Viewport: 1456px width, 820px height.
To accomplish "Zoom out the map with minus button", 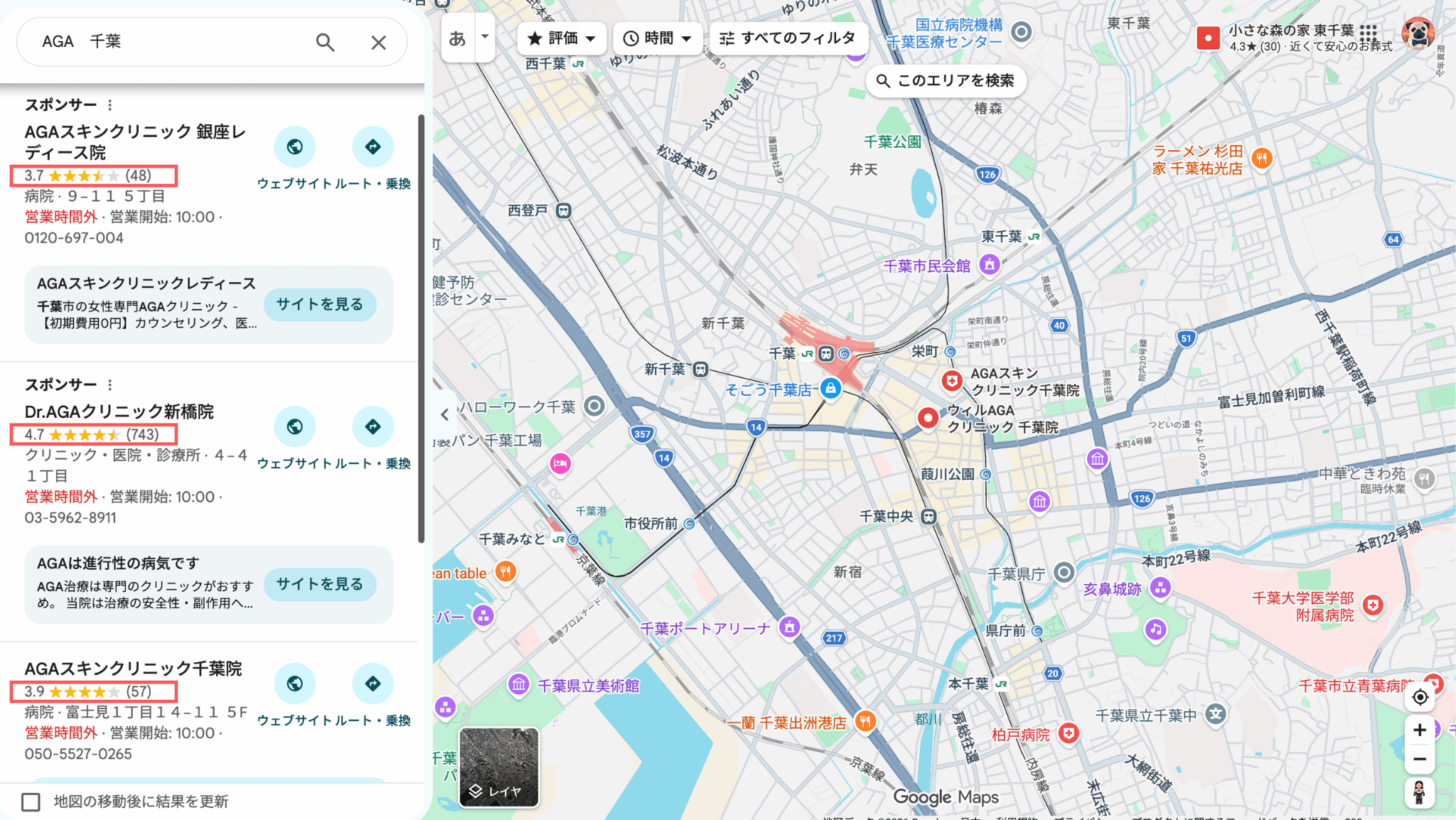I will tap(1420, 759).
